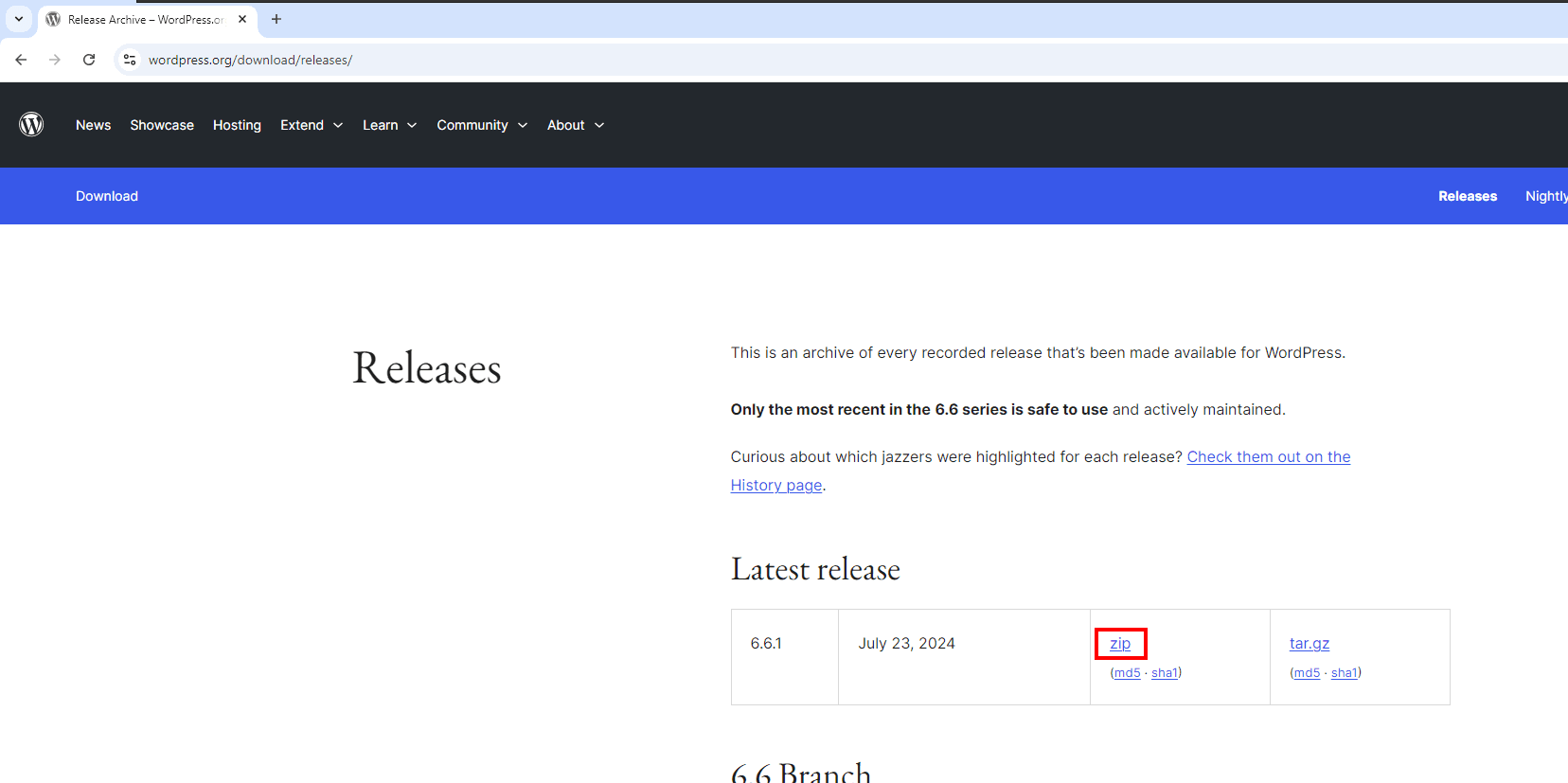This screenshot has width=1568, height=783.
Task: Open the site information icon in the address bar
Action: 130,60
